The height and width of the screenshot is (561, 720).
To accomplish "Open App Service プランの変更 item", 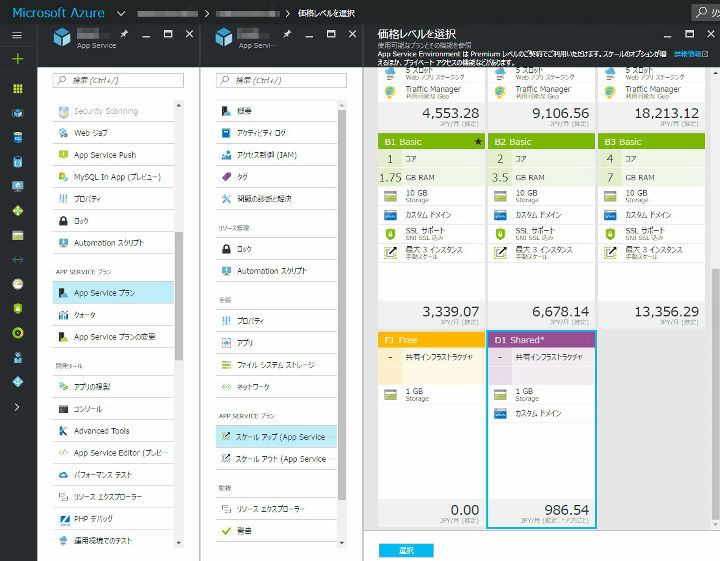I will (x=113, y=337).
